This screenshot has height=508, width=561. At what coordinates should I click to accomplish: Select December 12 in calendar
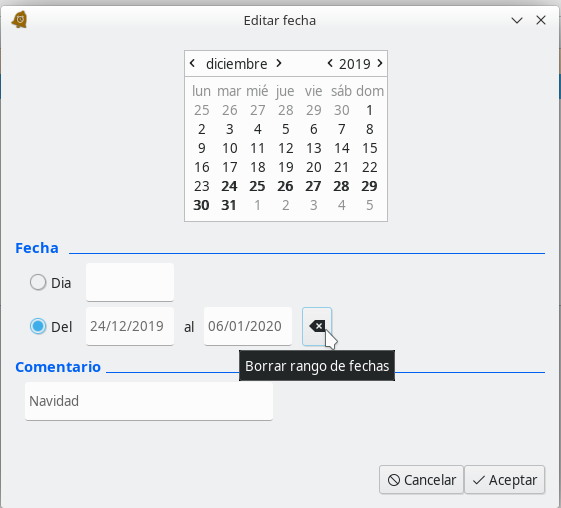286,148
